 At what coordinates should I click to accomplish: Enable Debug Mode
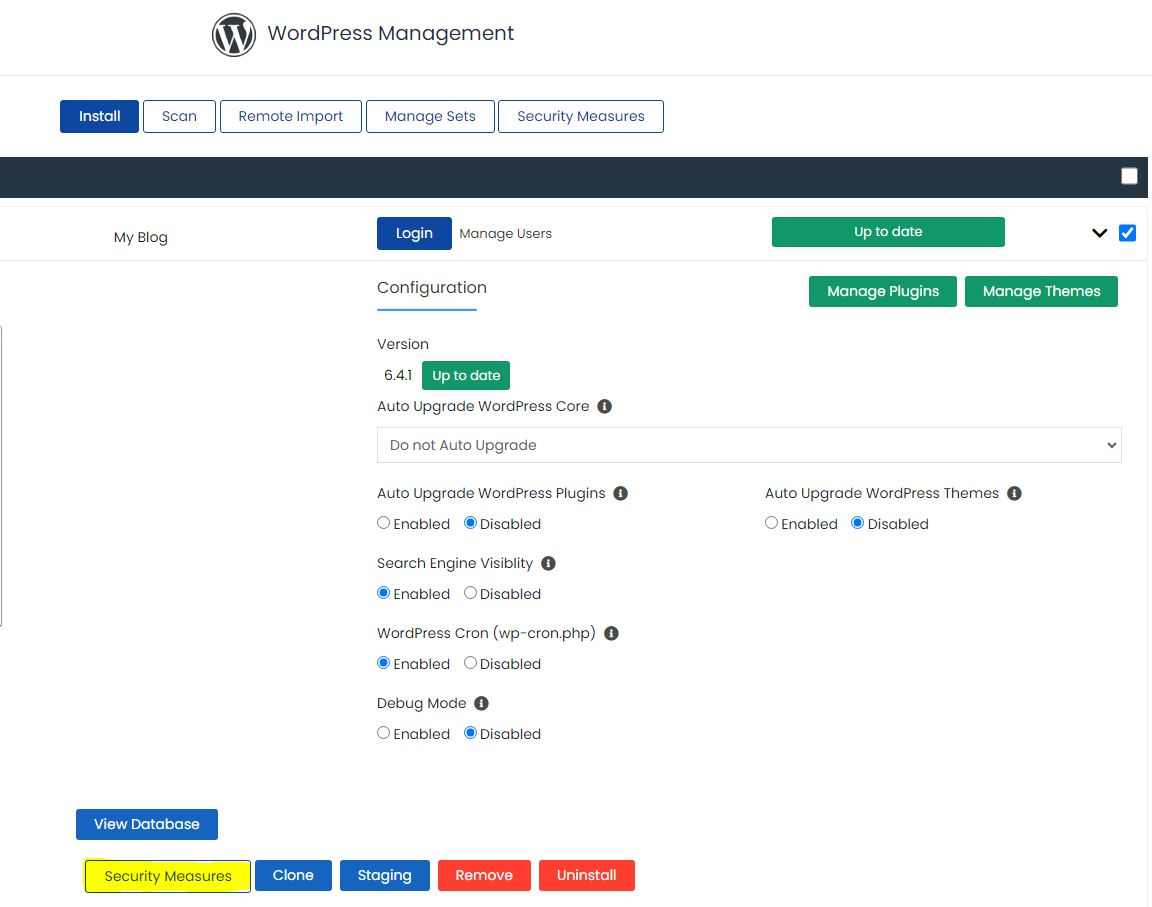coord(384,733)
